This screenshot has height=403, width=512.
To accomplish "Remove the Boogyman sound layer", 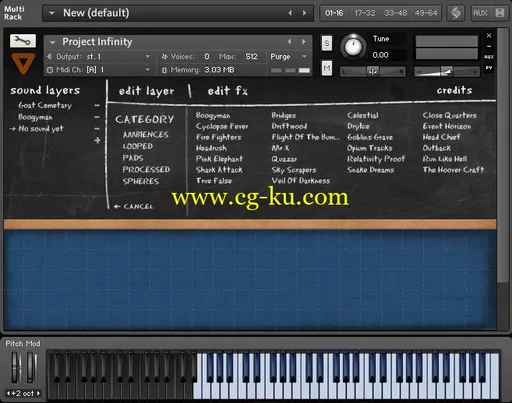I will point(97,117).
